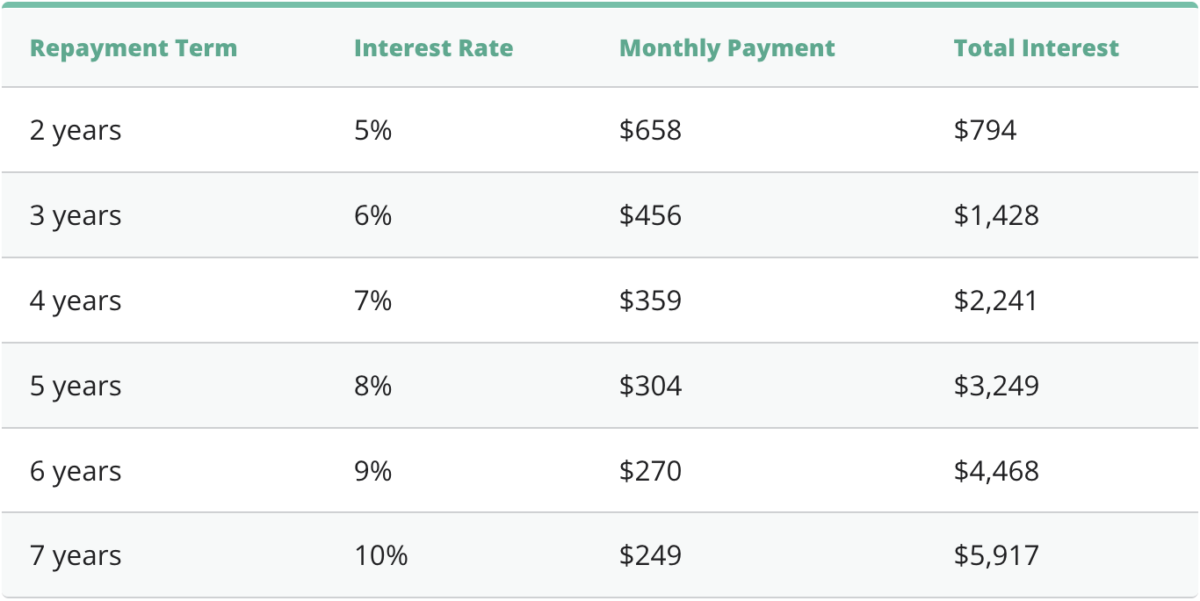Select the 3 years repayment term cell

75,215
